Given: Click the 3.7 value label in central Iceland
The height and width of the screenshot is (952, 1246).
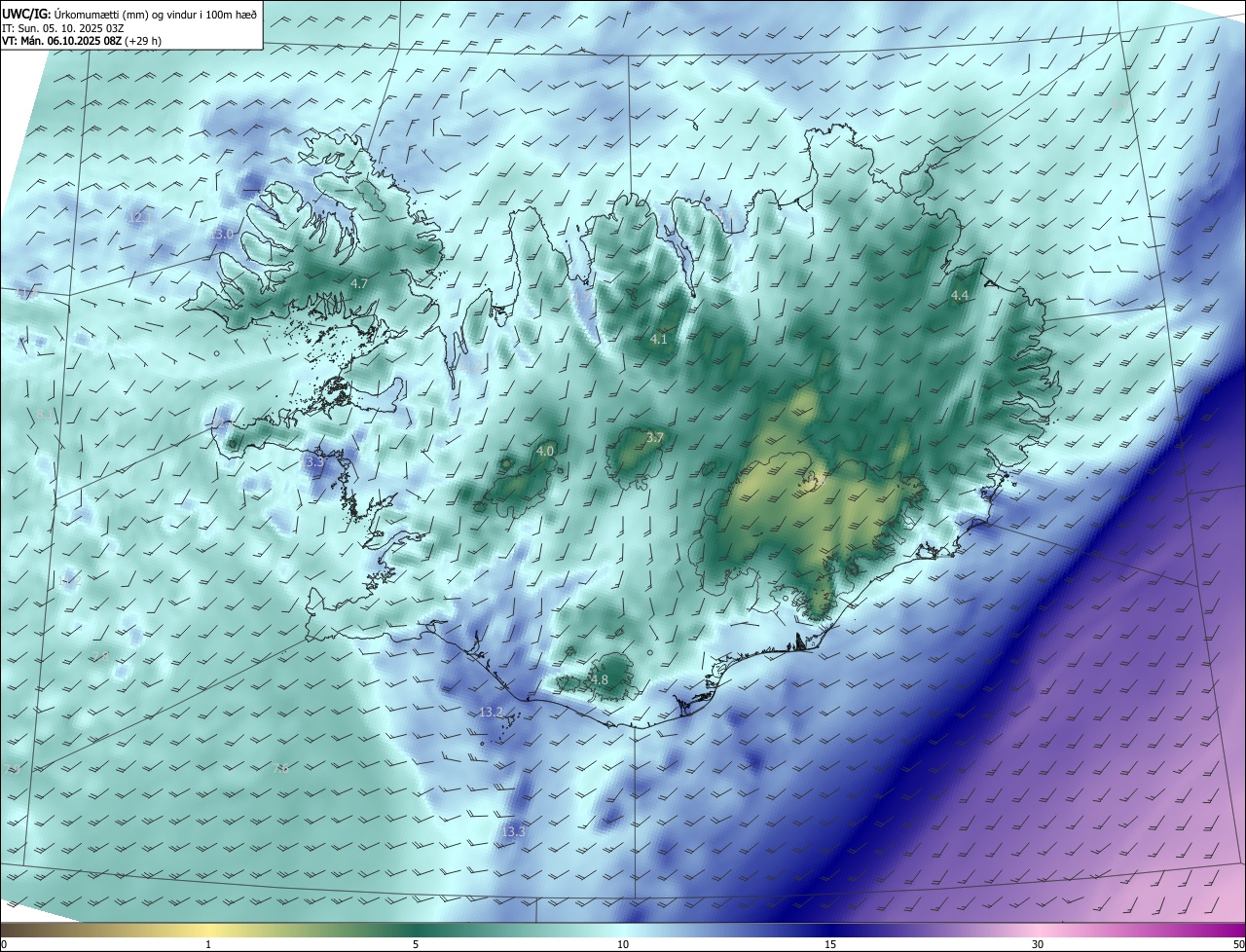Looking at the screenshot, I should point(654,438).
